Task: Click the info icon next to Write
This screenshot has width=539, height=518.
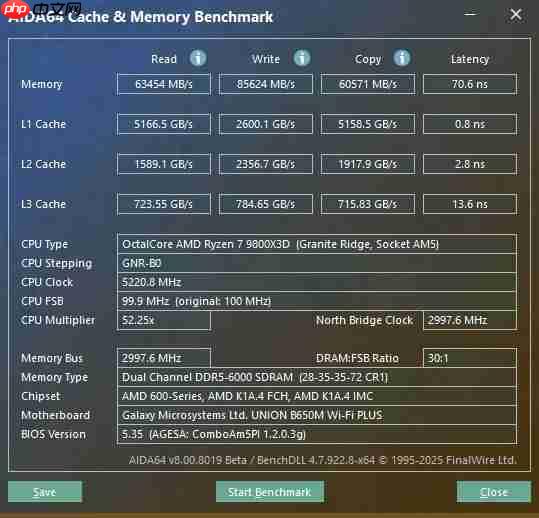Action: [x=302, y=58]
